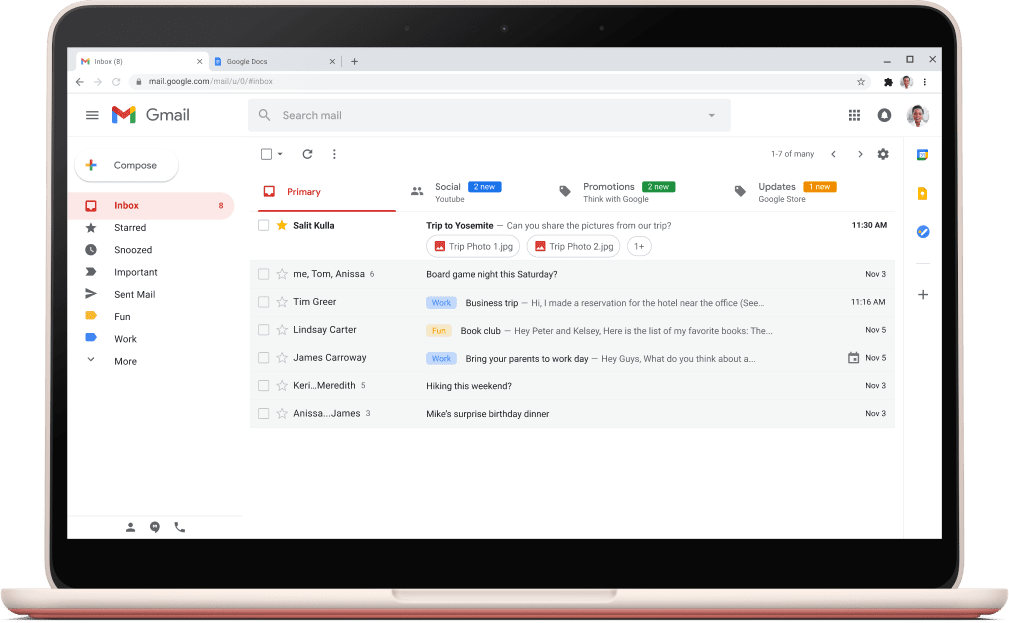Open the main menu hamburger
The height and width of the screenshot is (623, 1009).
(92, 114)
